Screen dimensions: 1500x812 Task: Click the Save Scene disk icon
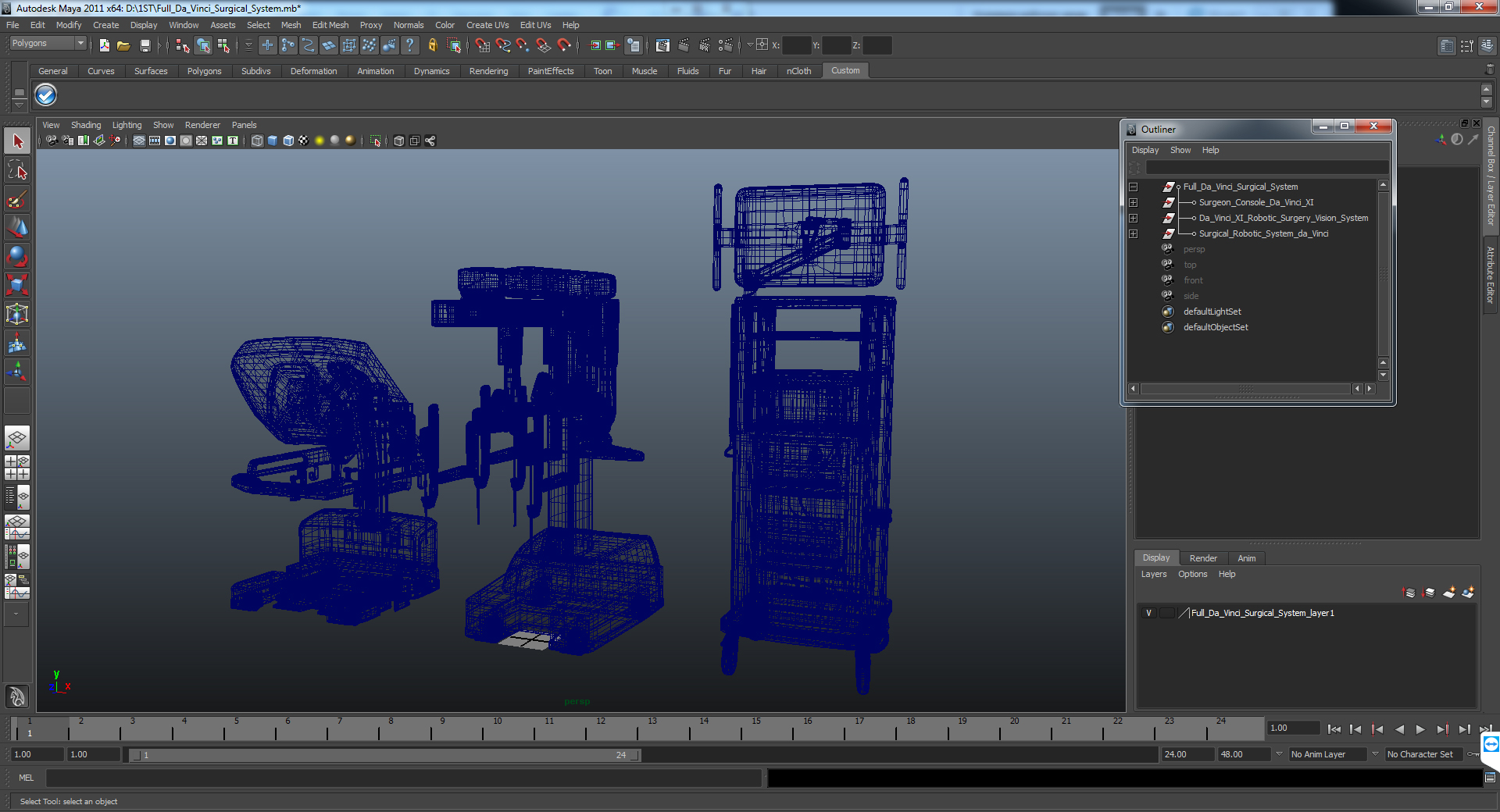[x=145, y=45]
